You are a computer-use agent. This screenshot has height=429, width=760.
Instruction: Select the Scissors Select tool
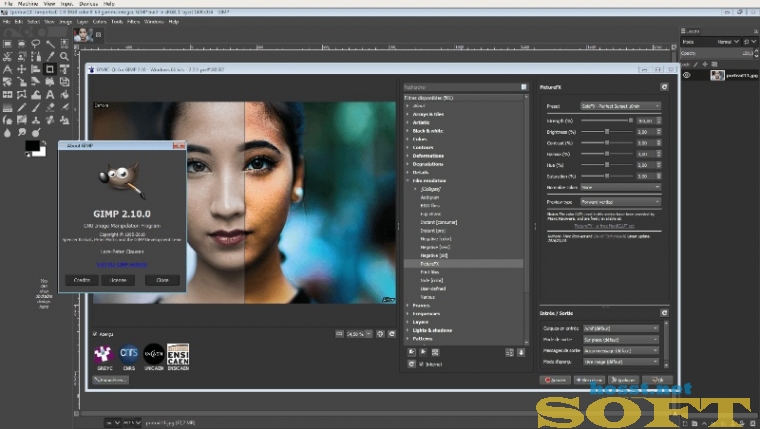[x=7, y=57]
